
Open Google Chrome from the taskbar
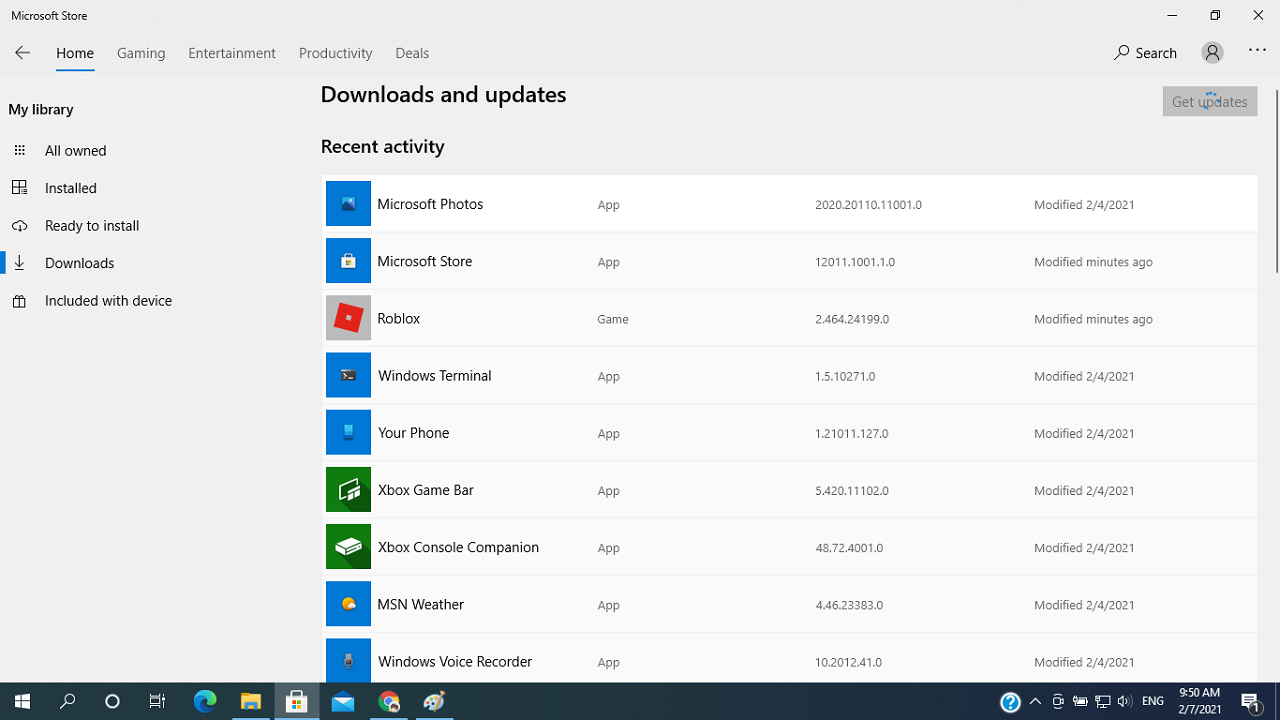coord(389,701)
